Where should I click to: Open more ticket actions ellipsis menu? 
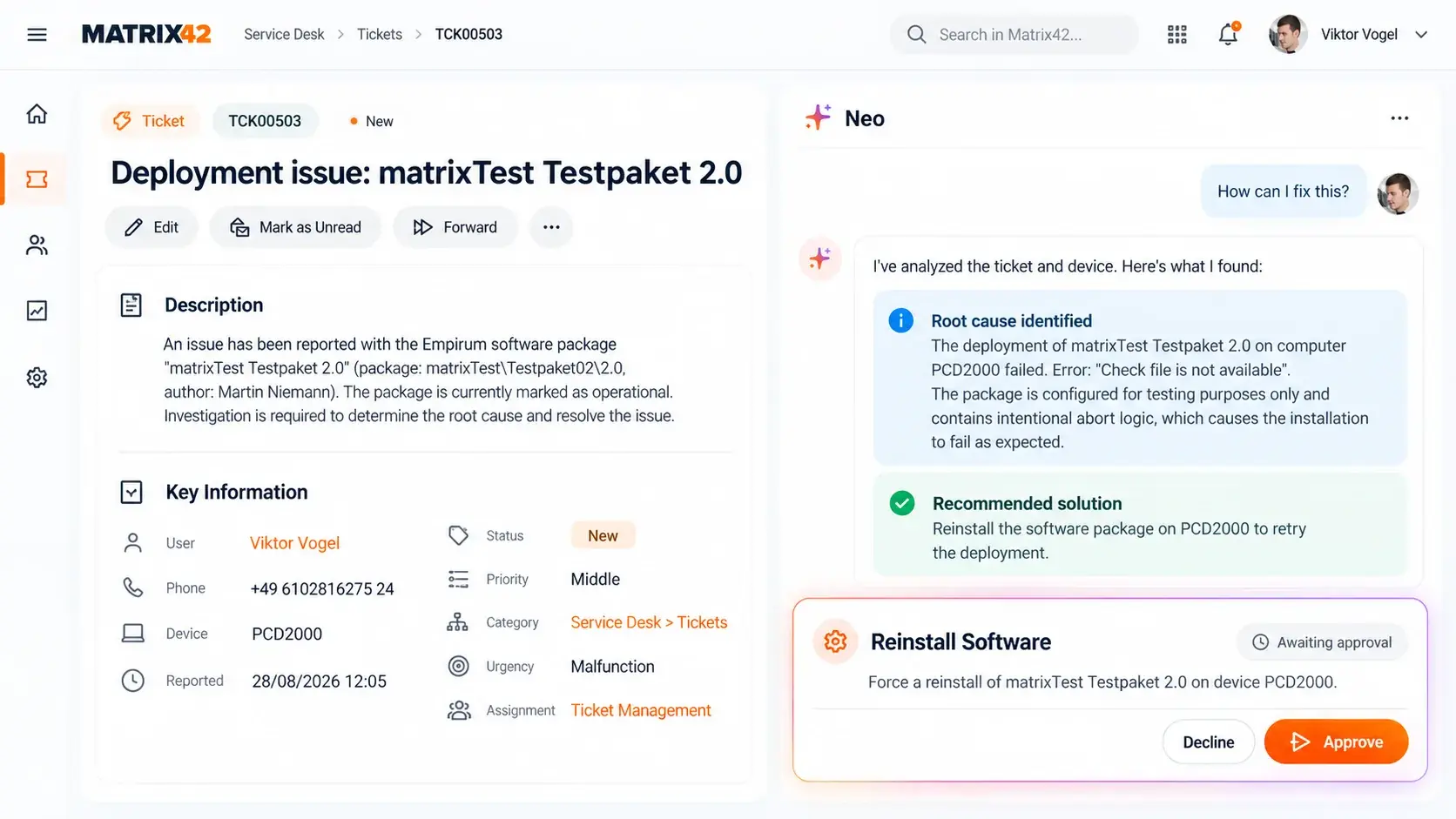(551, 227)
